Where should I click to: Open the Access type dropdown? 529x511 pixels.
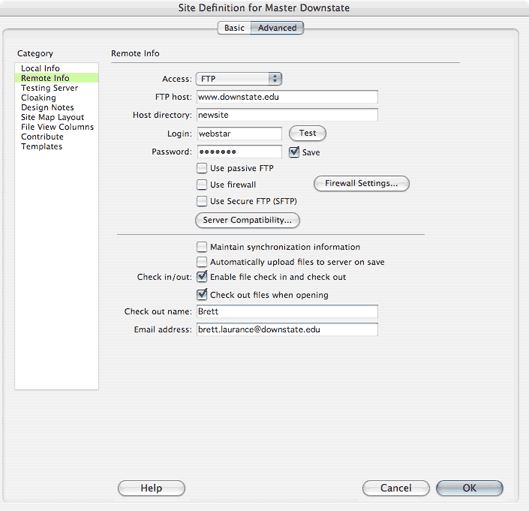[239, 79]
